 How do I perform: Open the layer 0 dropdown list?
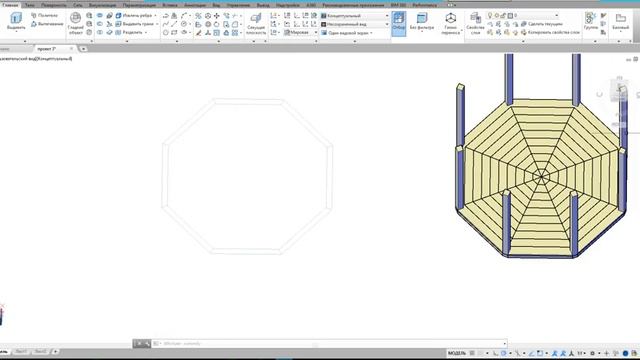click(522, 16)
